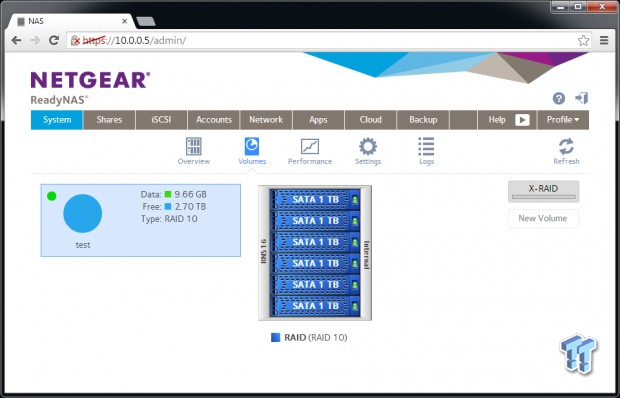This screenshot has height=398, width=620.
Task: Click the green Data legend swatch
Action: pos(168,194)
